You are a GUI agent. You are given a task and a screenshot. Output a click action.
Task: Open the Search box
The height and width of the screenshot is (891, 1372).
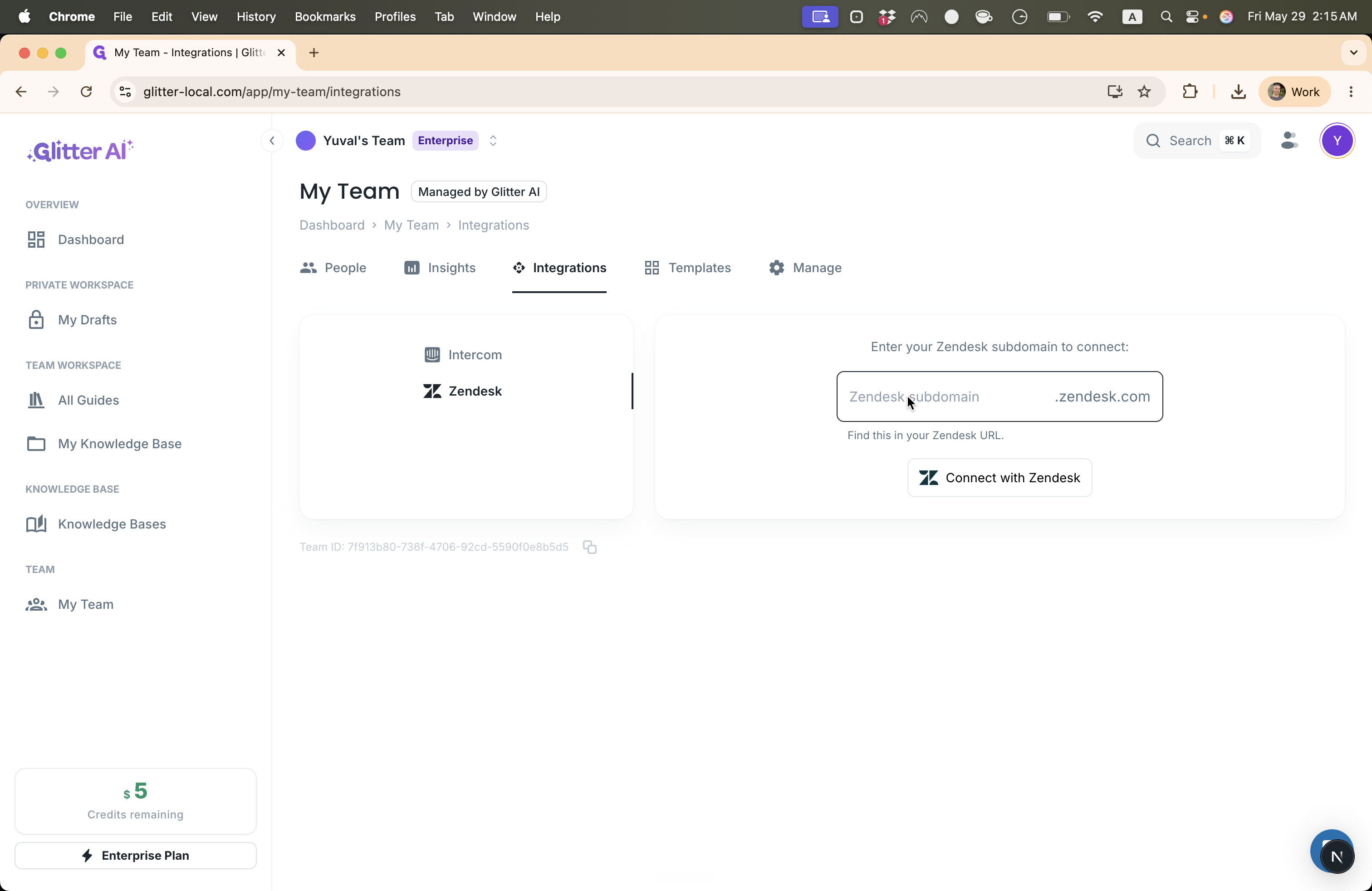click(x=1197, y=141)
